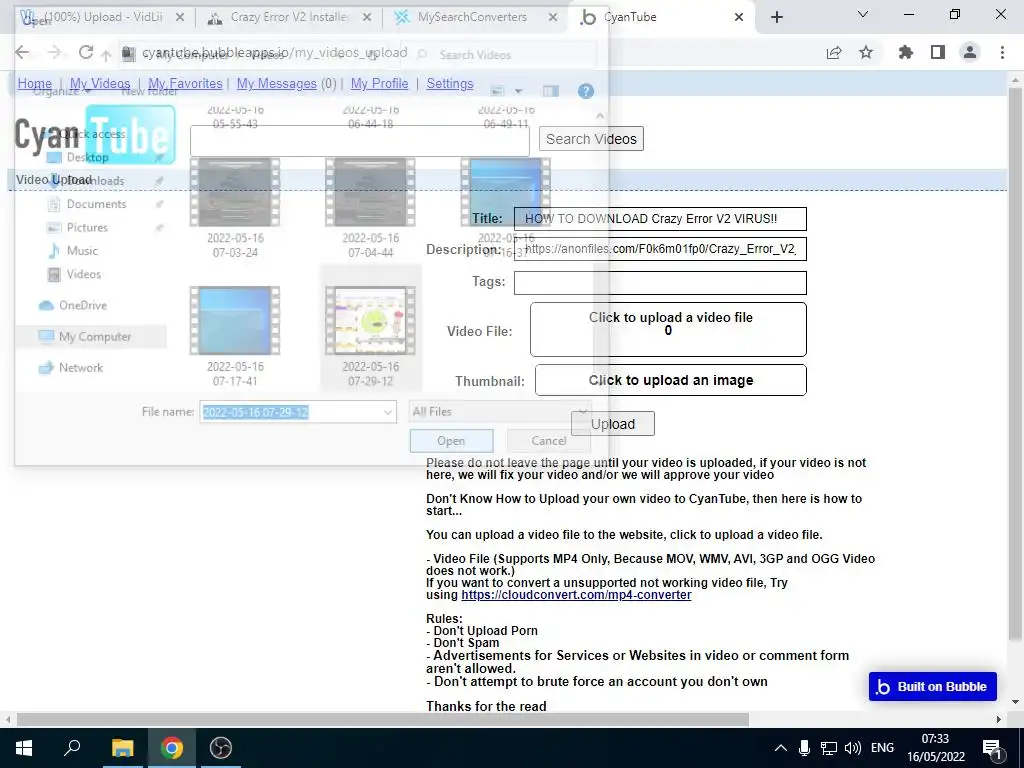Open cloudconvert mp4-converter link
The width and height of the screenshot is (1024, 768).
(x=576, y=595)
